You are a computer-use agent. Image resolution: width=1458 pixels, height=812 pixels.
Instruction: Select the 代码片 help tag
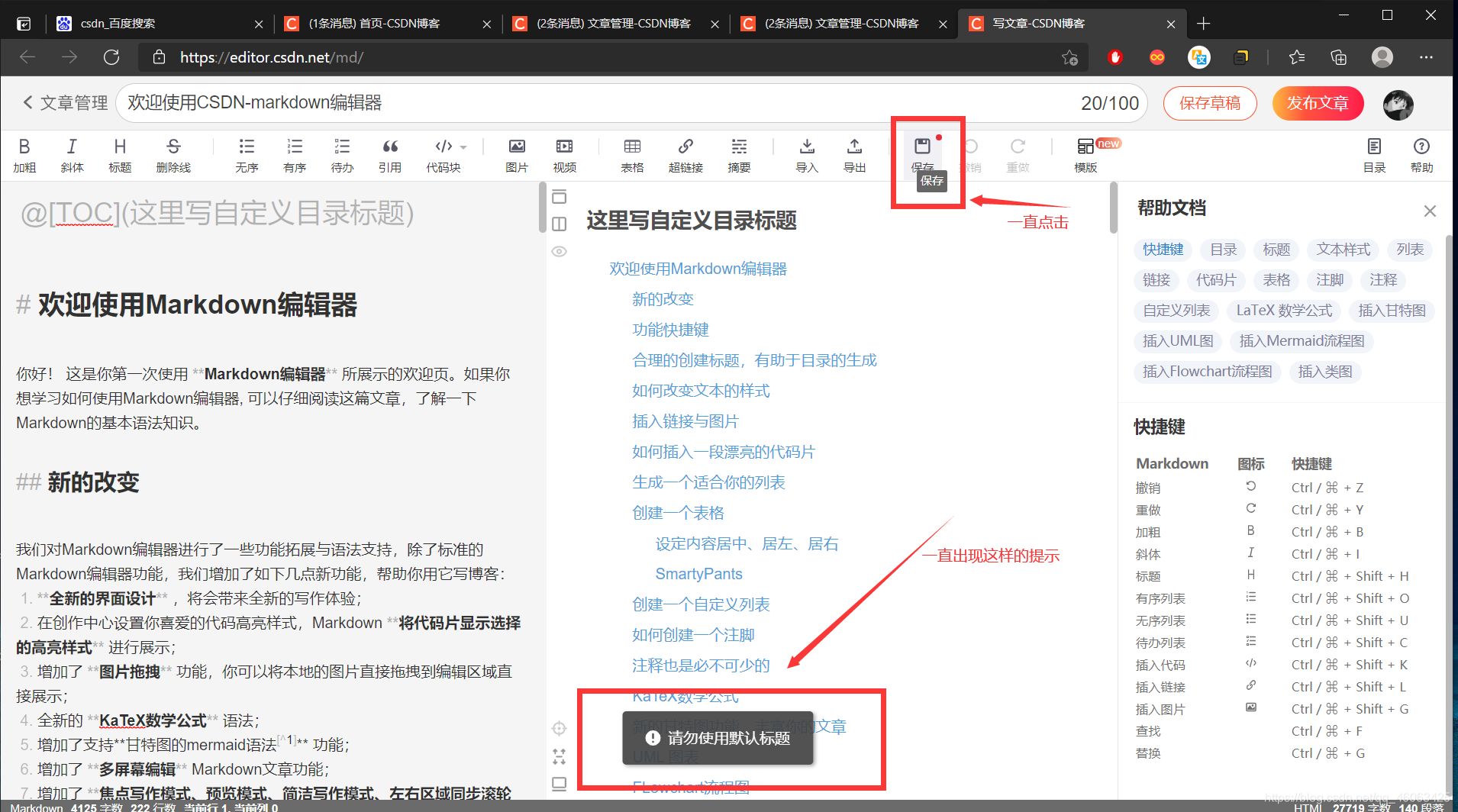pyautogui.click(x=1216, y=280)
